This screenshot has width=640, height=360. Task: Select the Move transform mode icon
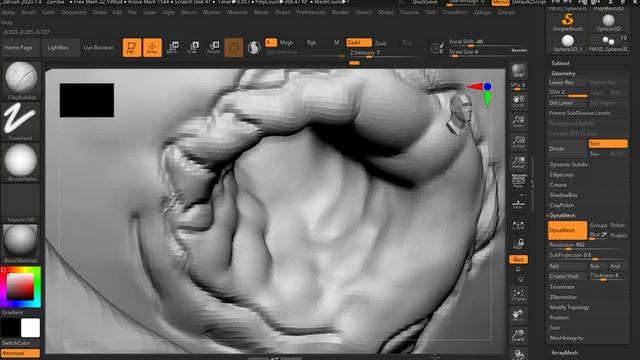[x=173, y=47]
